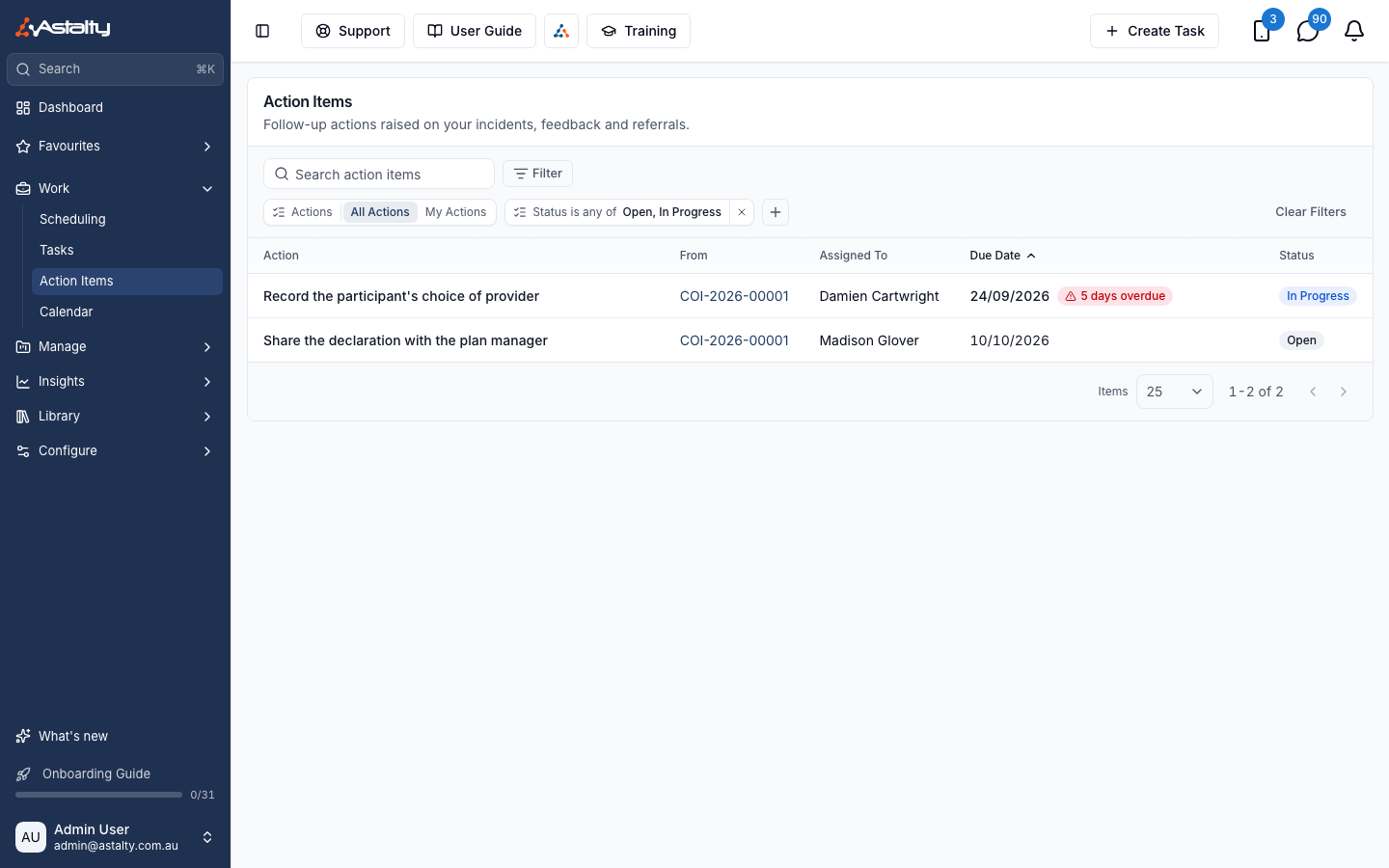Switch to the All Actions tab

tap(380, 212)
